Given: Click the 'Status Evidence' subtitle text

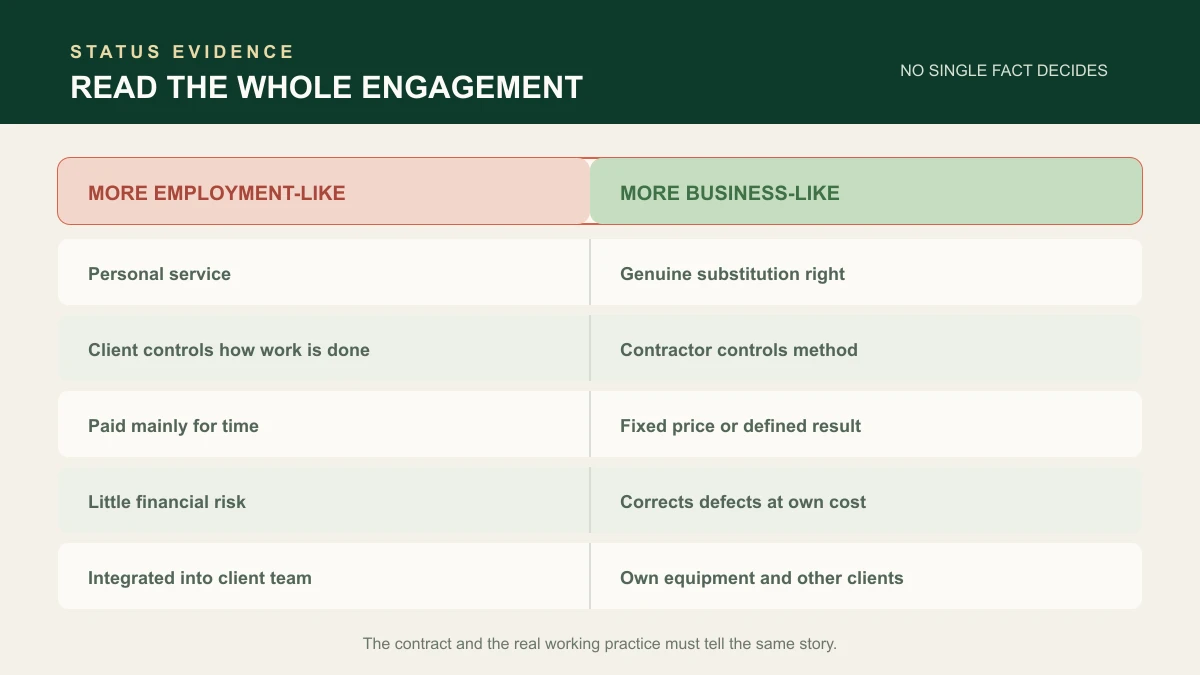Looking at the screenshot, I should [182, 52].
